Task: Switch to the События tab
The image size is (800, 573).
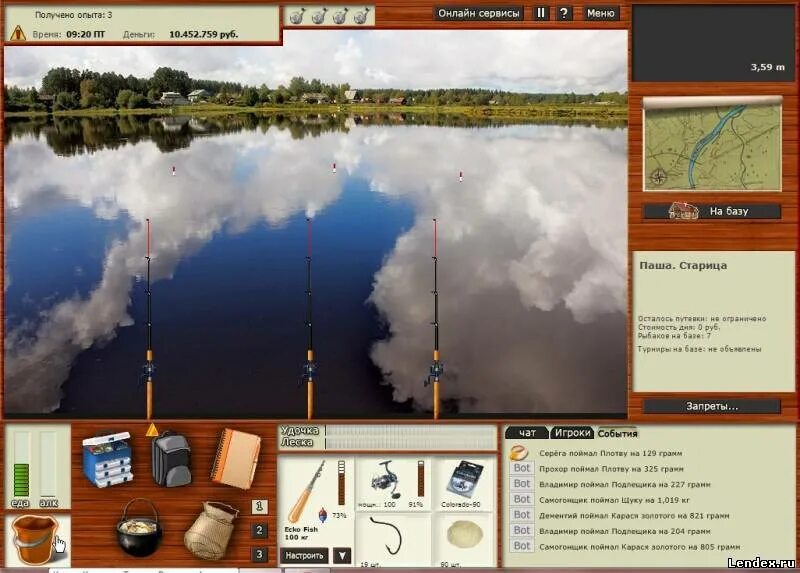Action: 617,433
